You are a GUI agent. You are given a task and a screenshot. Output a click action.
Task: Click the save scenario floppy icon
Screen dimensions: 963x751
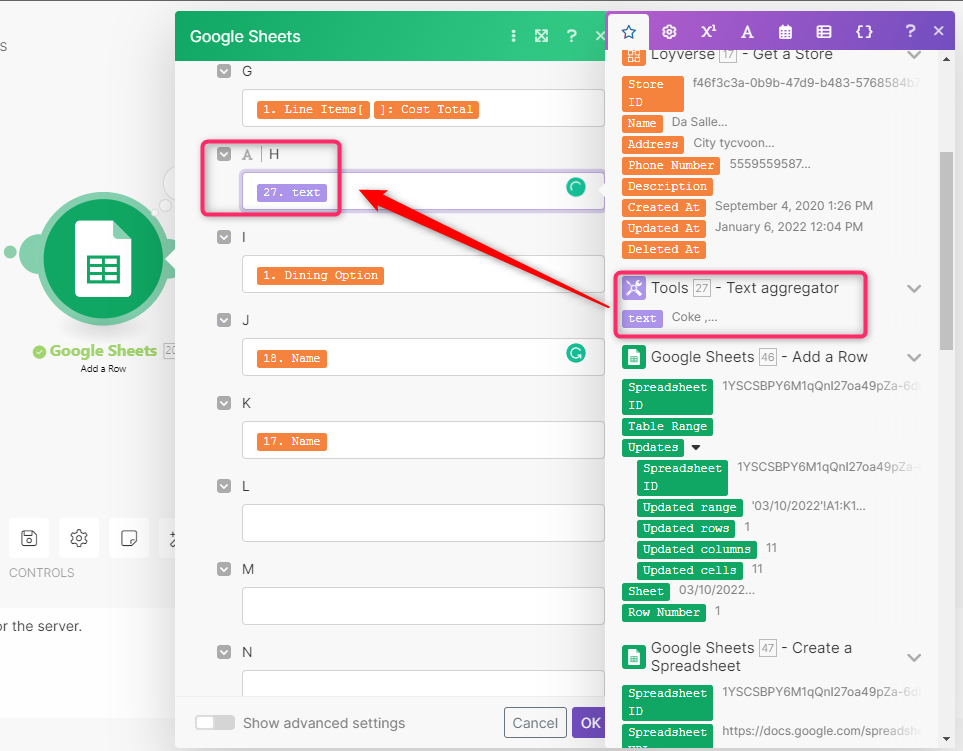[29, 538]
